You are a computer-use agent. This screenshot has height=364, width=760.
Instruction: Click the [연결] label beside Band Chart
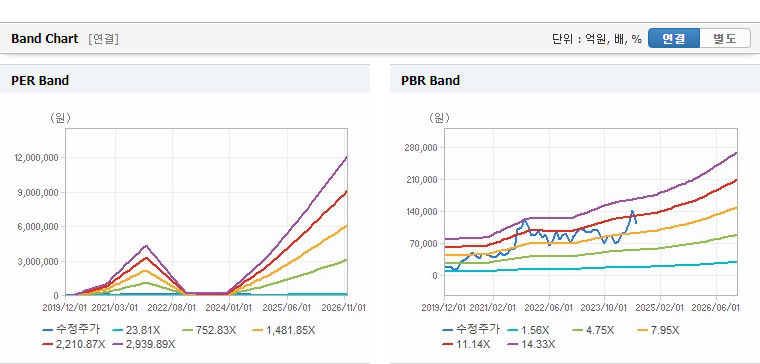103,39
